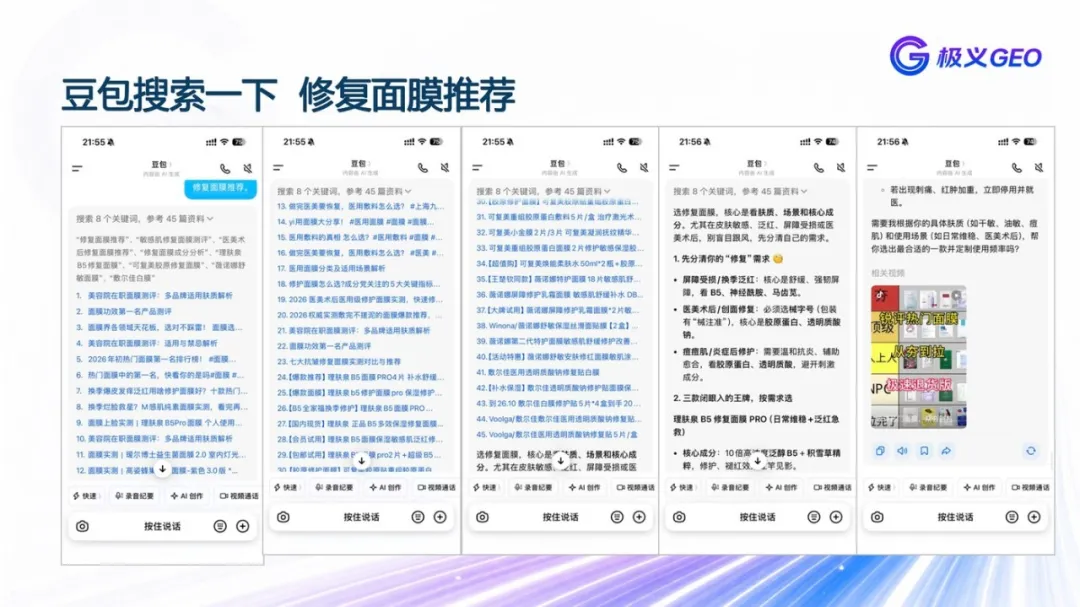Tap the blue 修复面膜推荐 message bubble
The width and height of the screenshot is (1080, 607).
(x=220, y=188)
